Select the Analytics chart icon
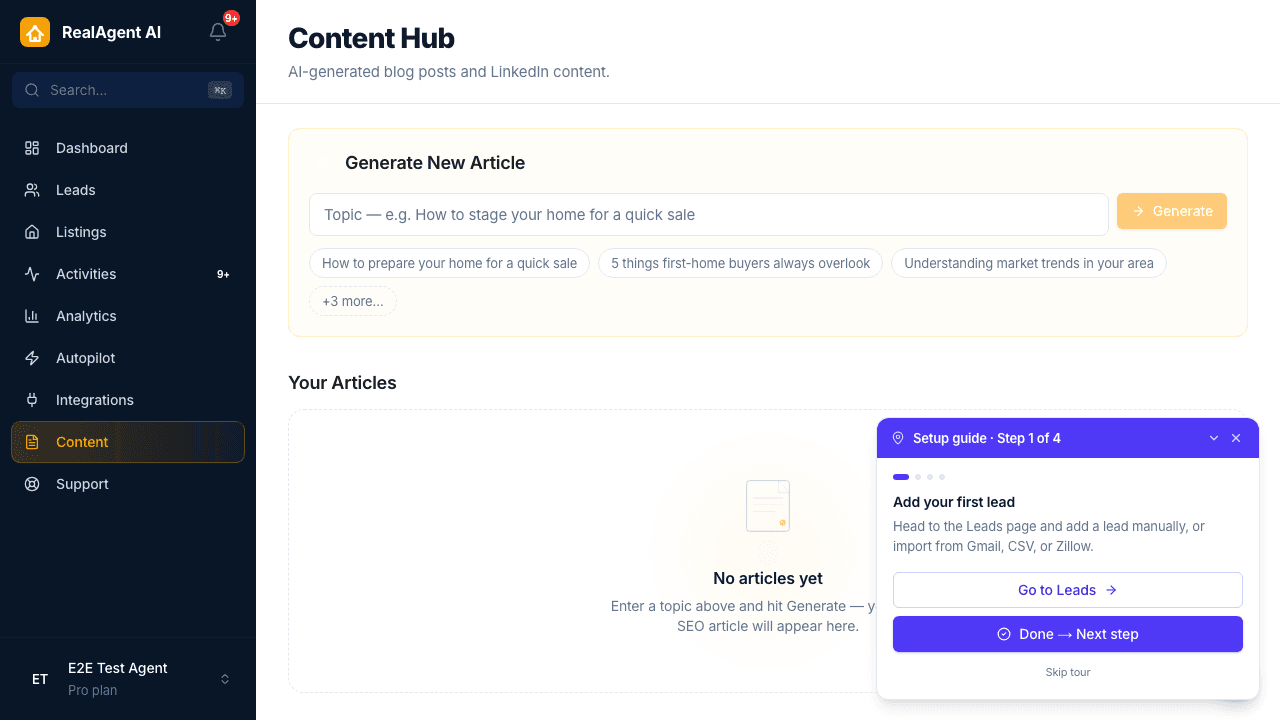 coord(31,316)
